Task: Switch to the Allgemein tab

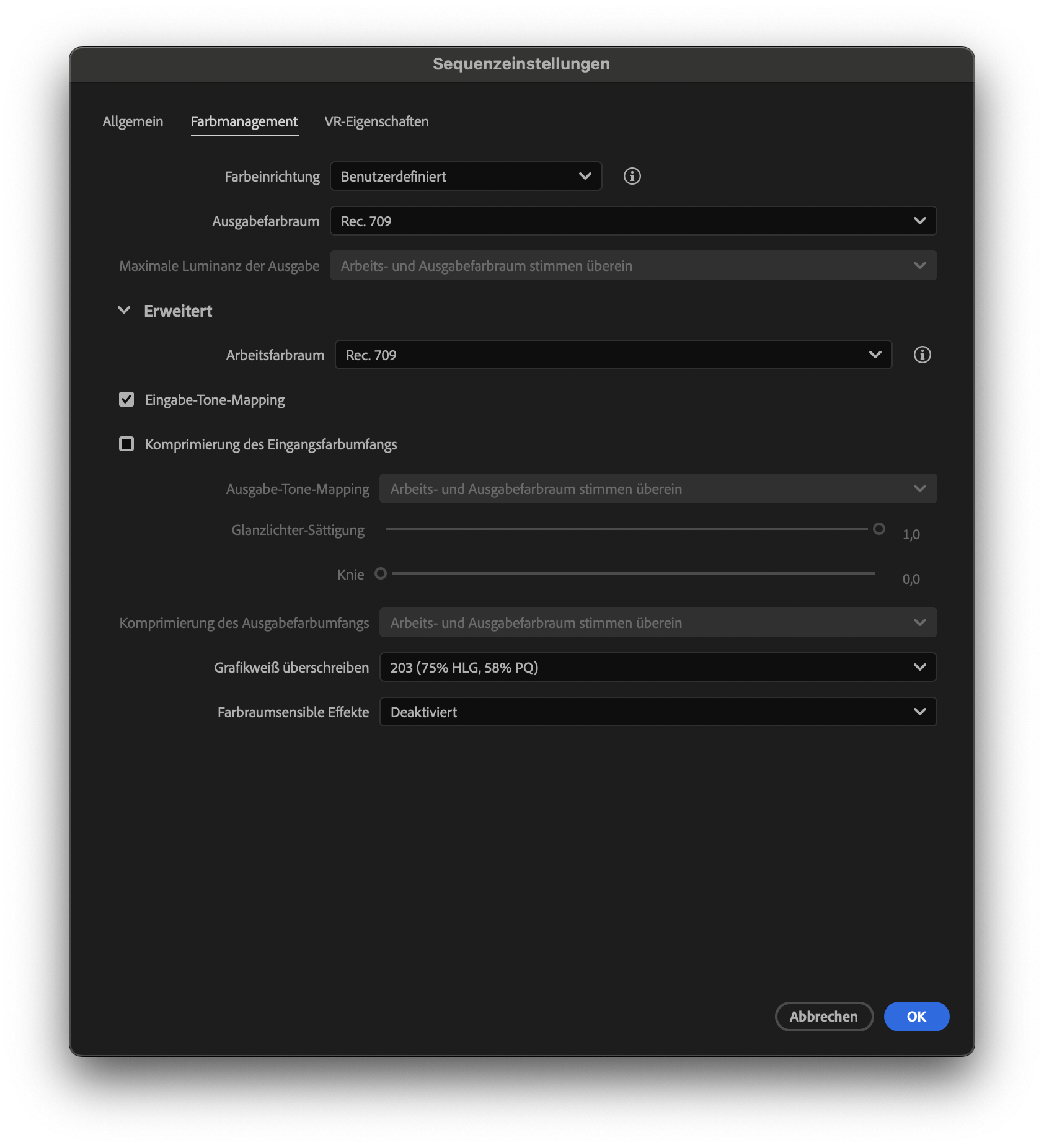Action: [x=133, y=121]
